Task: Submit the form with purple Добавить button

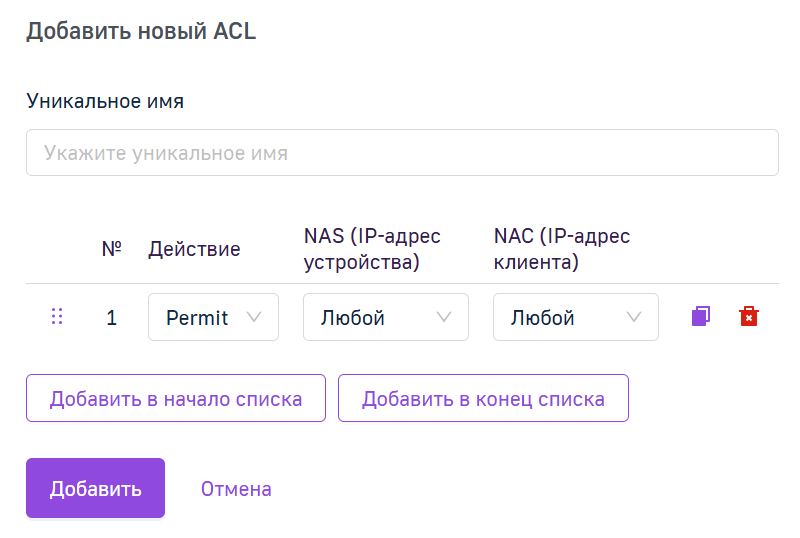Action: click(x=95, y=488)
